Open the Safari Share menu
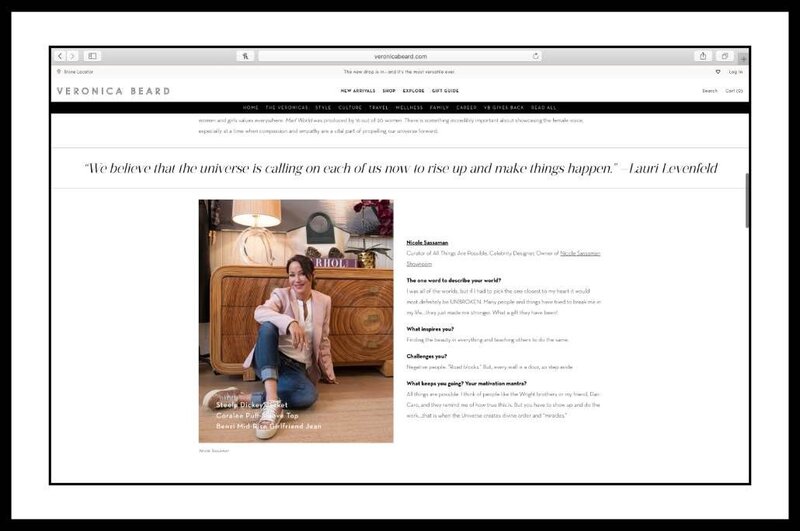The height and width of the screenshot is (531, 800). [703, 56]
